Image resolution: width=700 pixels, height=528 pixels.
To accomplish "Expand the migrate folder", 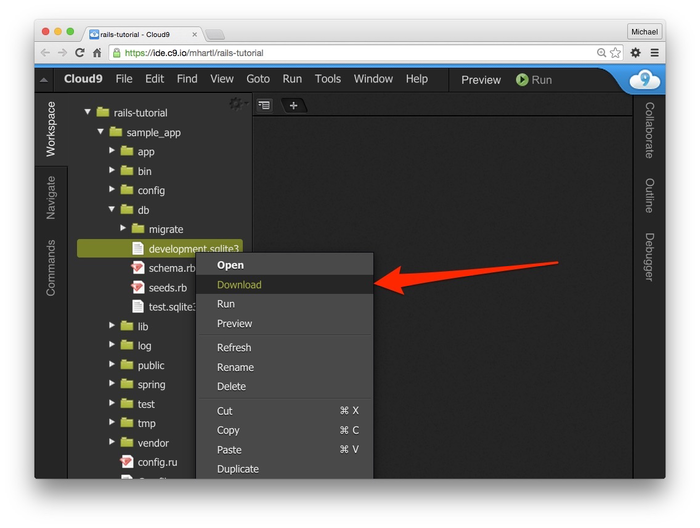I will tap(123, 229).
